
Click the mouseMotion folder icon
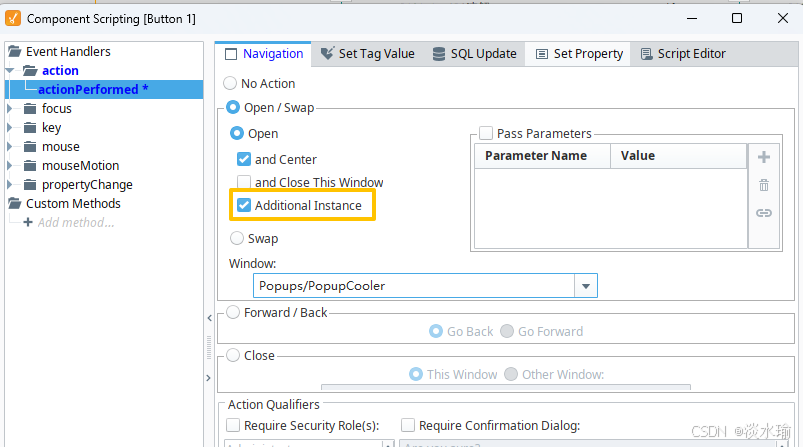click(x=30, y=165)
